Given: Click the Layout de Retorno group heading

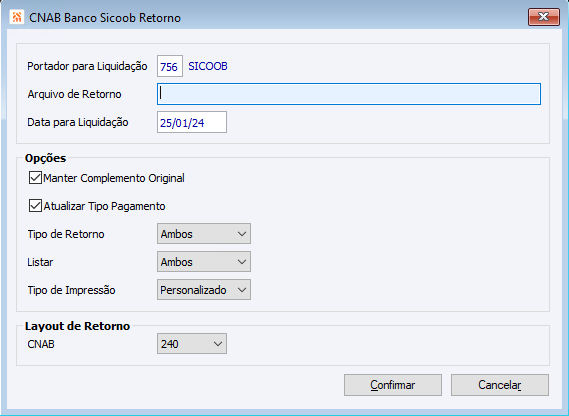Looking at the screenshot, I should click(x=77, y=326).
